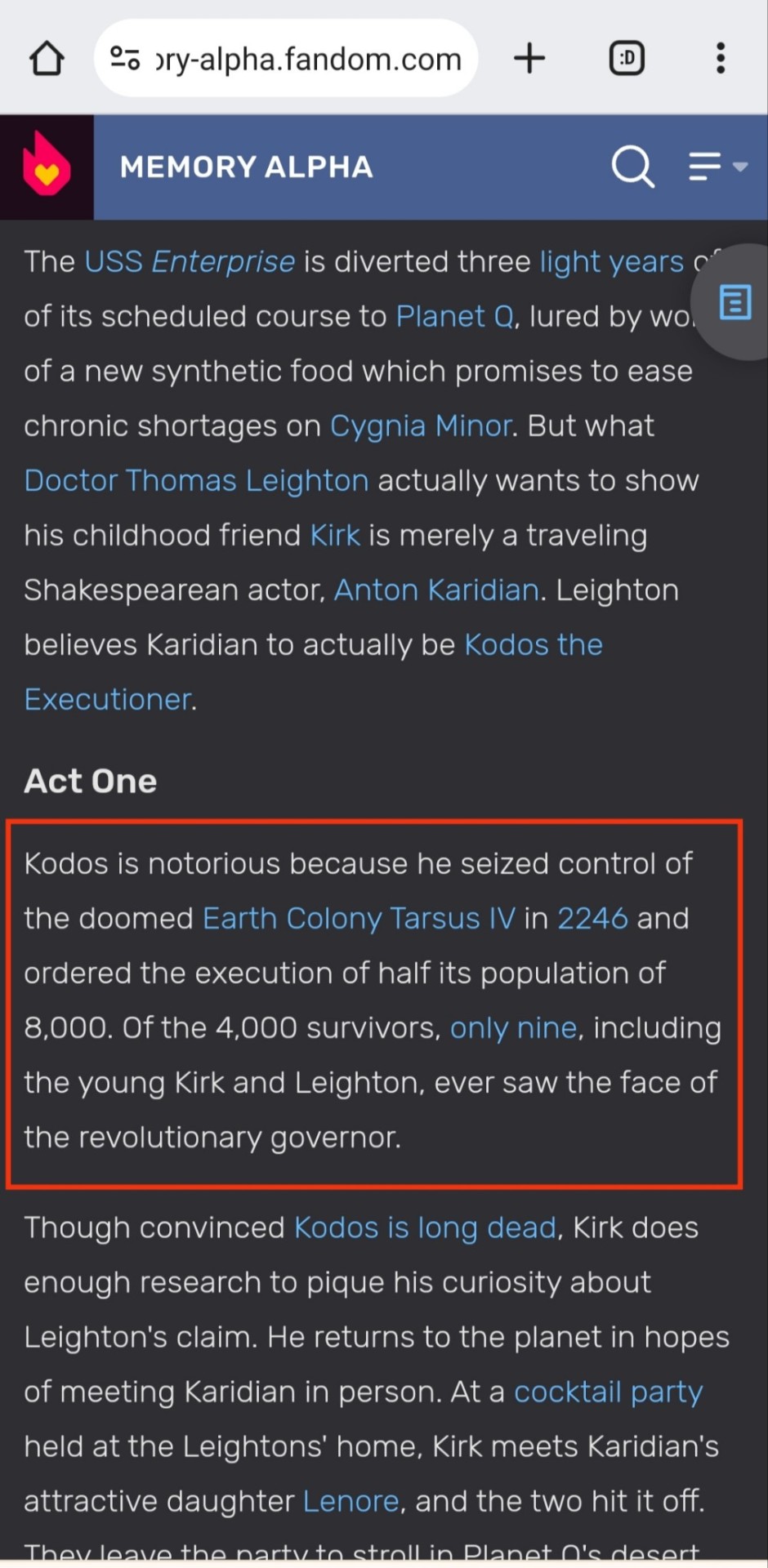Image resolution: width=768 pixels, height=1568 pixels.
Task: Tap the browser home icon
Action: tap(47, 59)
